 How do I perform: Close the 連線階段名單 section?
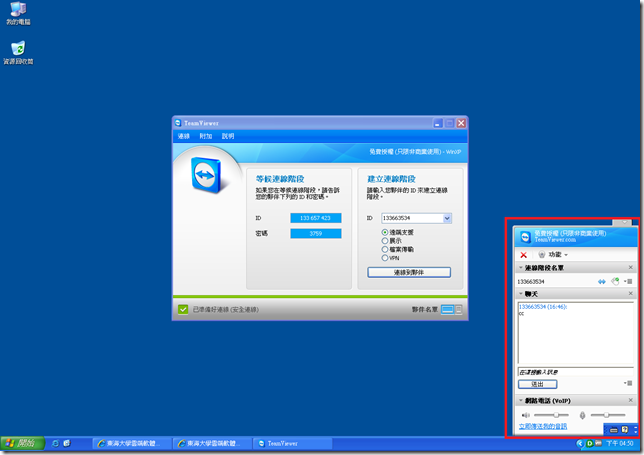[x=631, y=268]
